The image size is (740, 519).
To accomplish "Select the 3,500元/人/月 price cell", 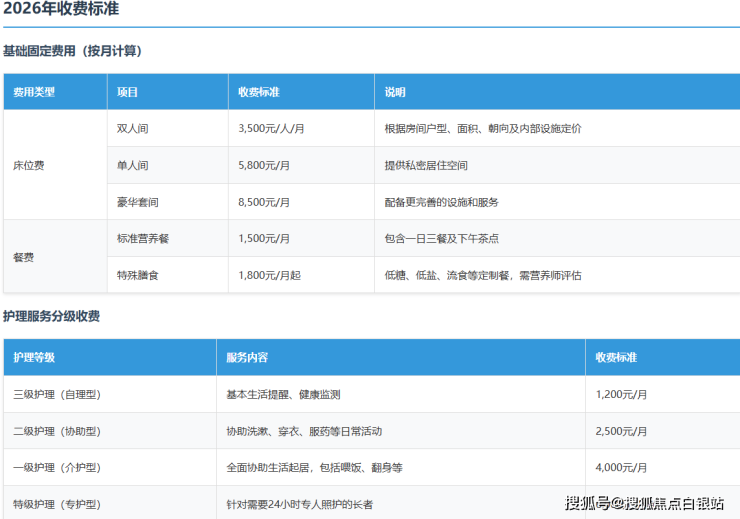I will click(271, 129).
